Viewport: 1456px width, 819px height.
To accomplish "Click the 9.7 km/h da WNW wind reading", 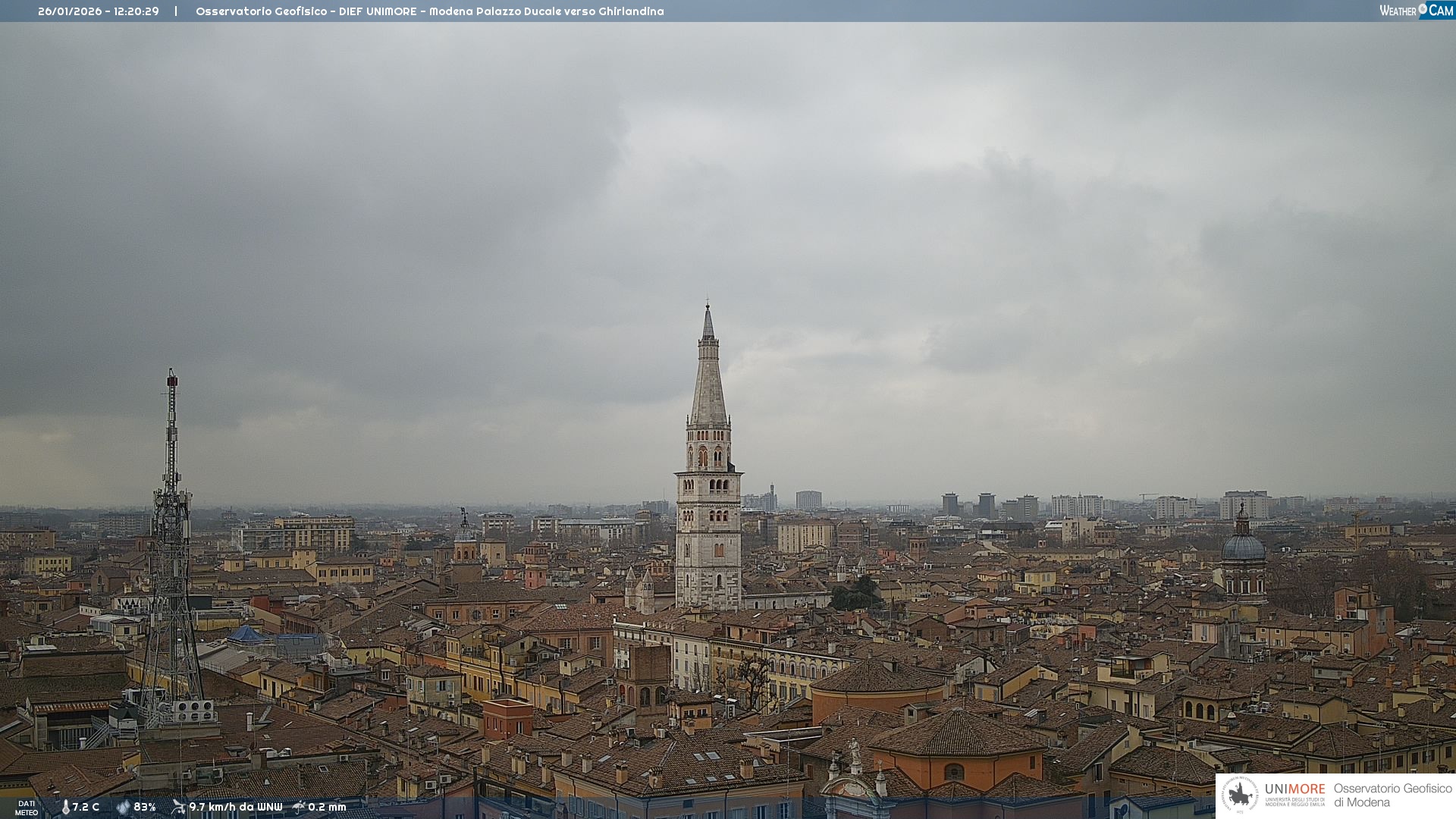I will (x=235, y=808).
